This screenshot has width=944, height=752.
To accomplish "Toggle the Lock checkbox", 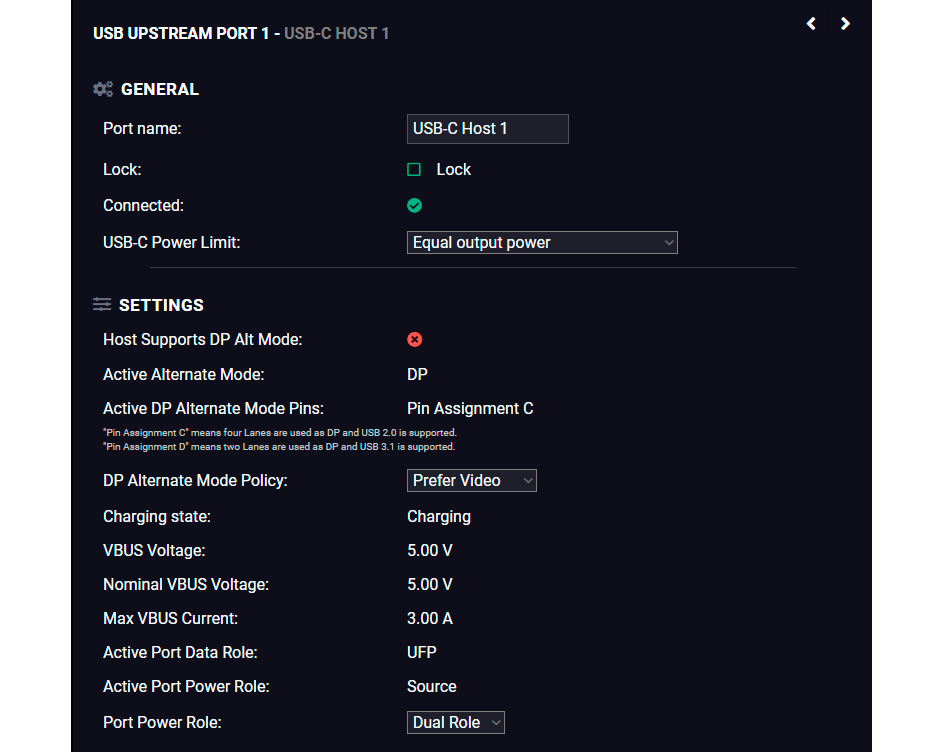I will (414, 170).
